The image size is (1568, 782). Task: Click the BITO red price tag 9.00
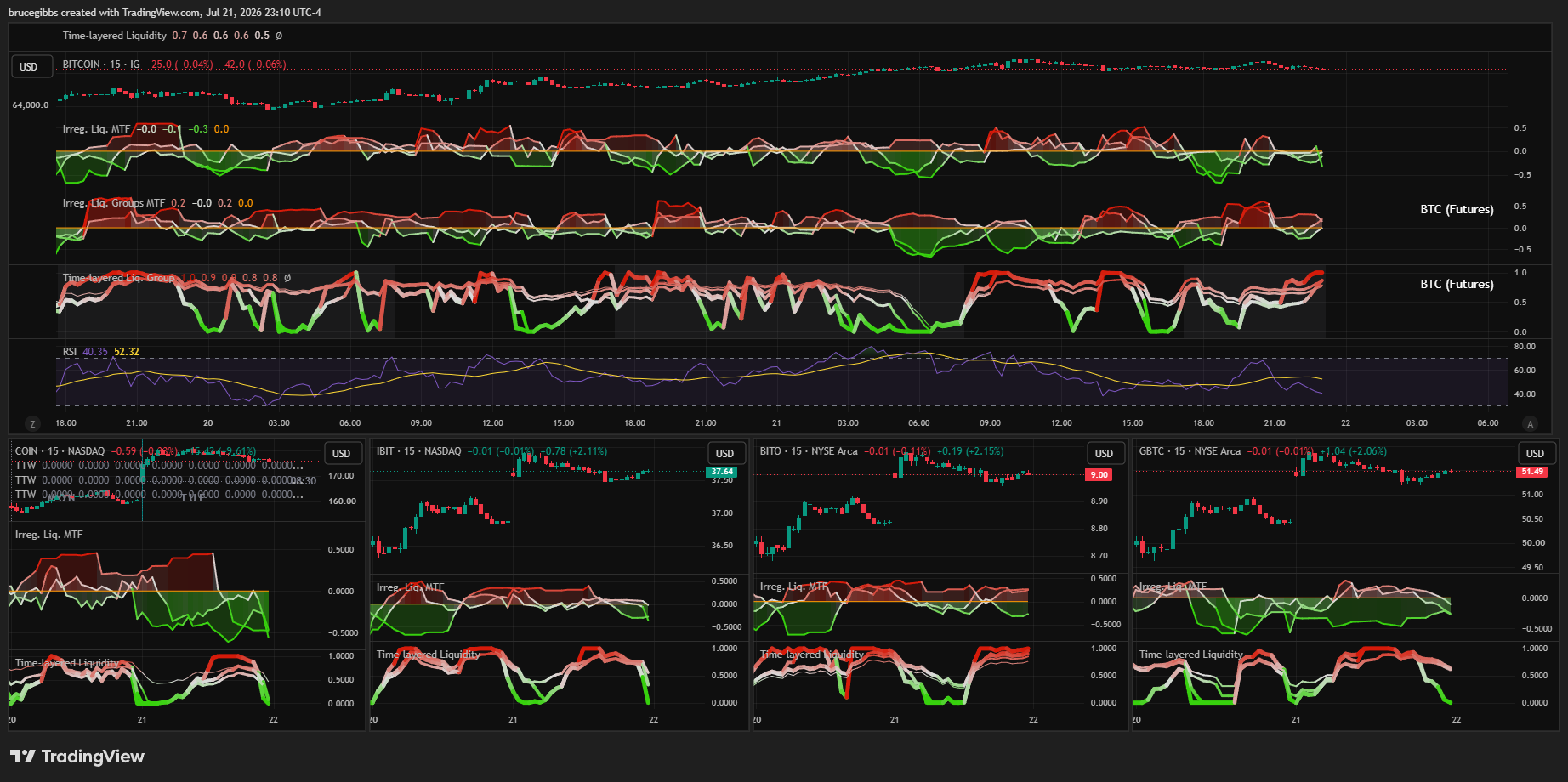[x=1099, y=475]
